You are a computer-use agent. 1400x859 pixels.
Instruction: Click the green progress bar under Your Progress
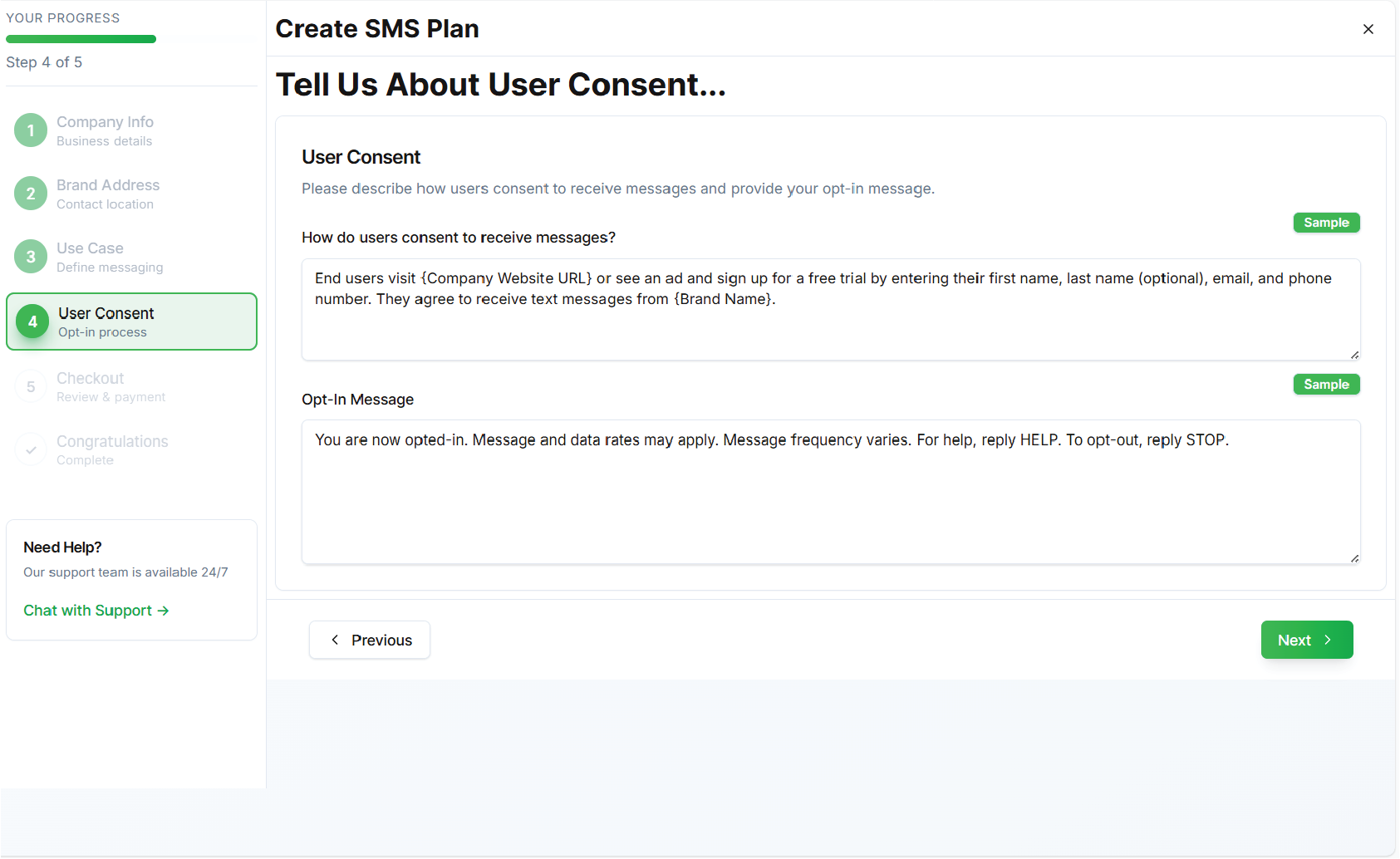(x=80, y=38)
